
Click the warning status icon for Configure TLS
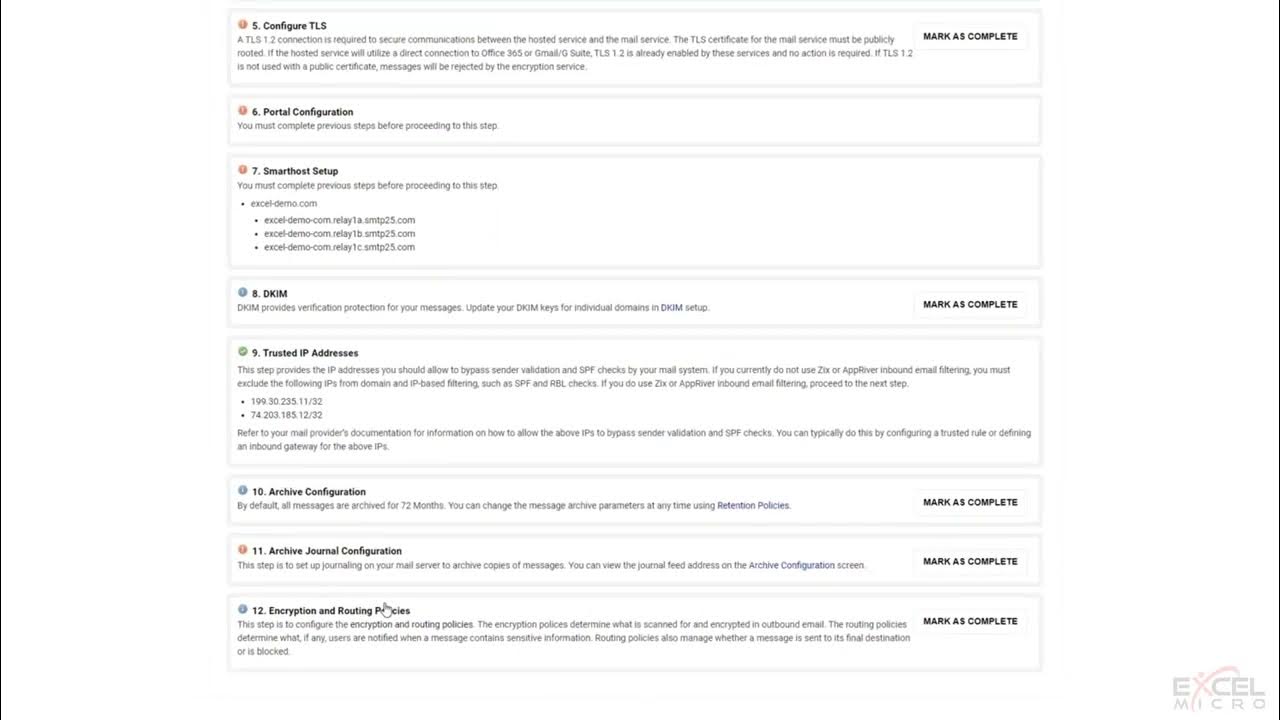[x=243, y=25]
